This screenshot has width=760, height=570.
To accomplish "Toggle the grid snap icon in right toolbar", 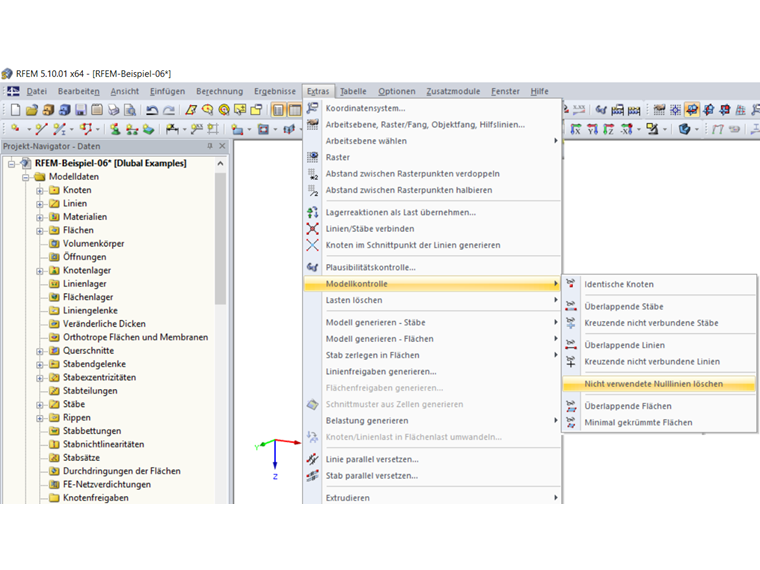I will 676,110.
